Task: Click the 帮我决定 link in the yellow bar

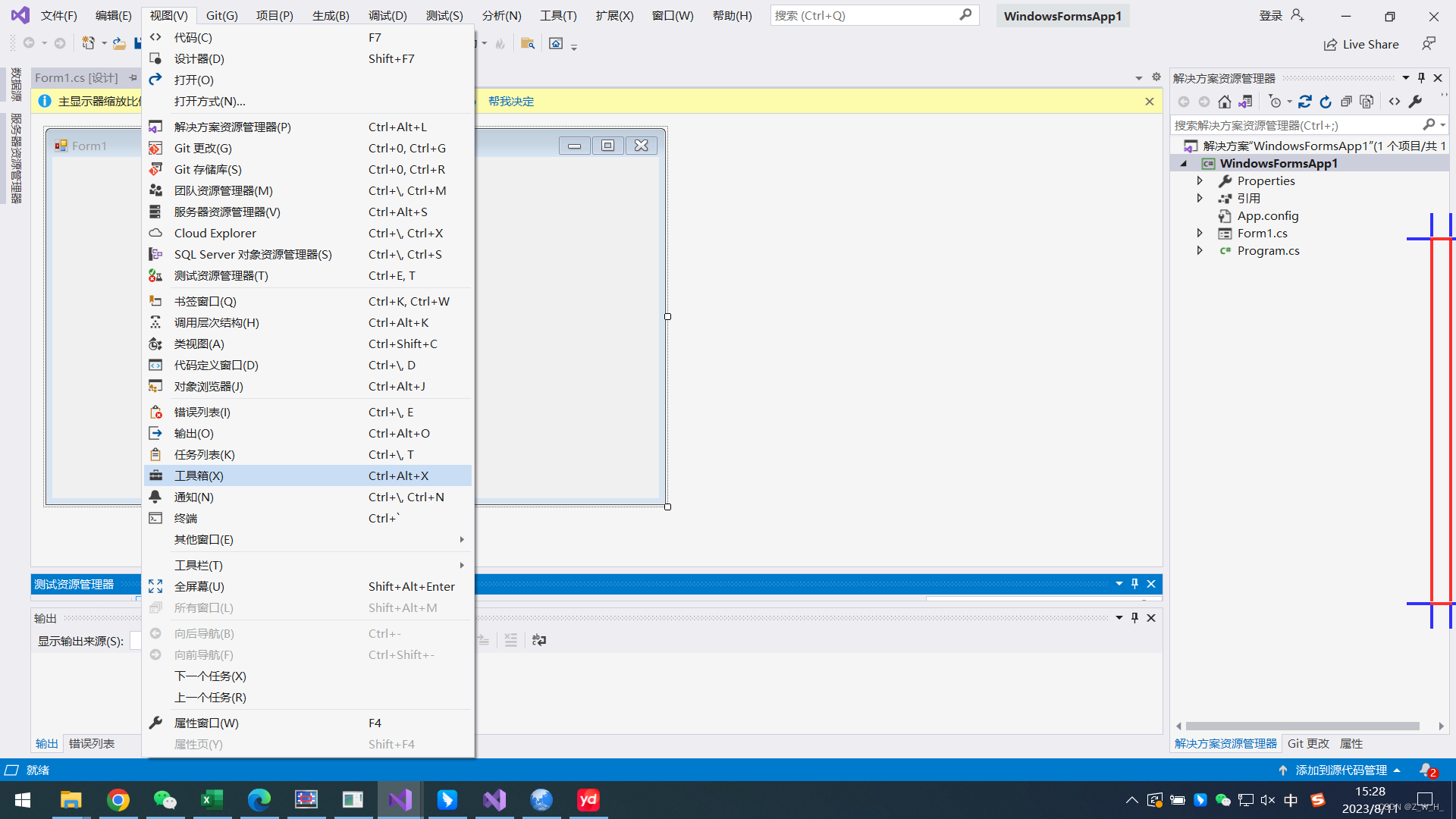Action: pos(511,102)
